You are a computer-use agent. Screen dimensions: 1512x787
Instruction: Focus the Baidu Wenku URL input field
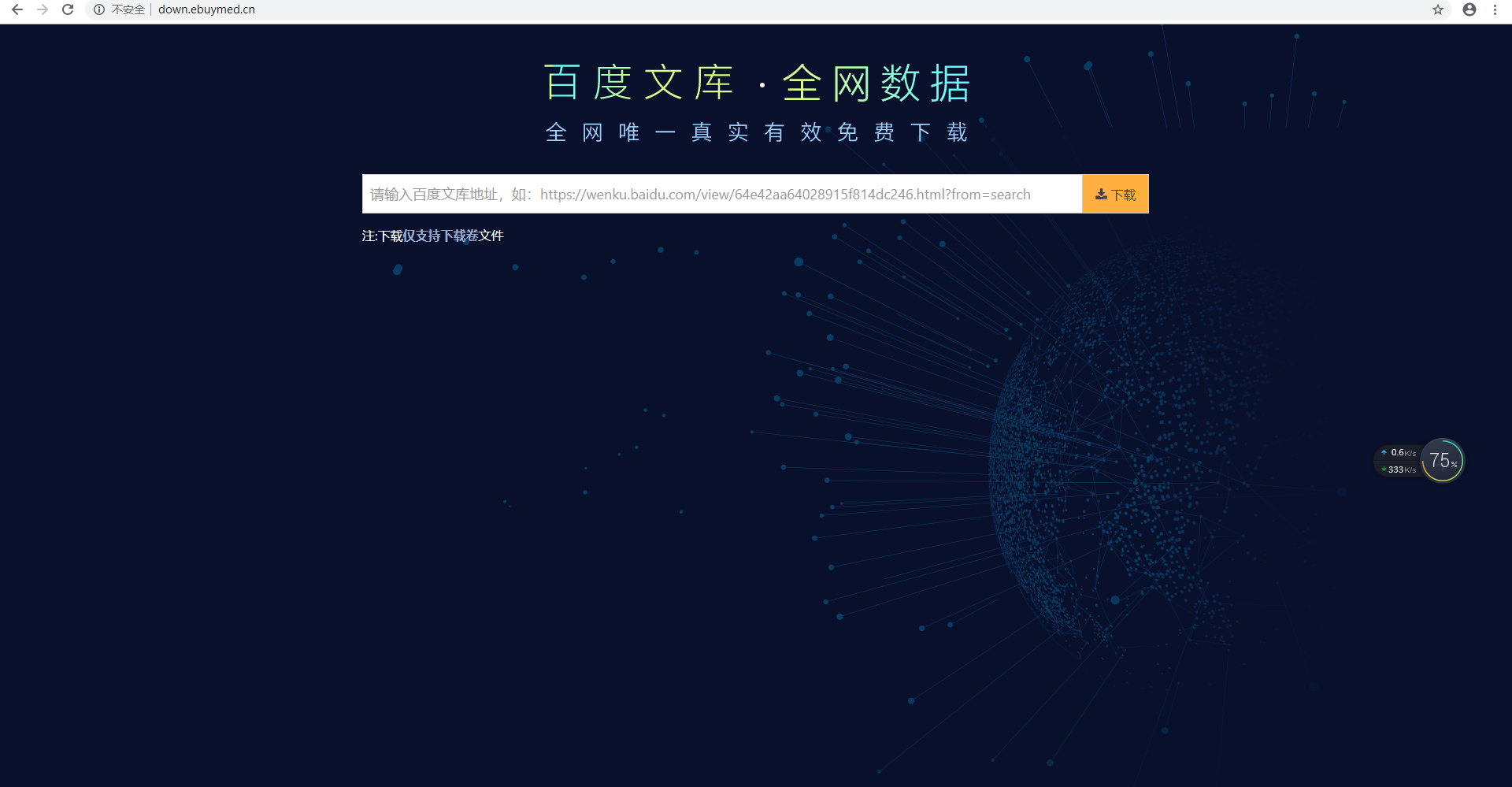tap(722, 194)
